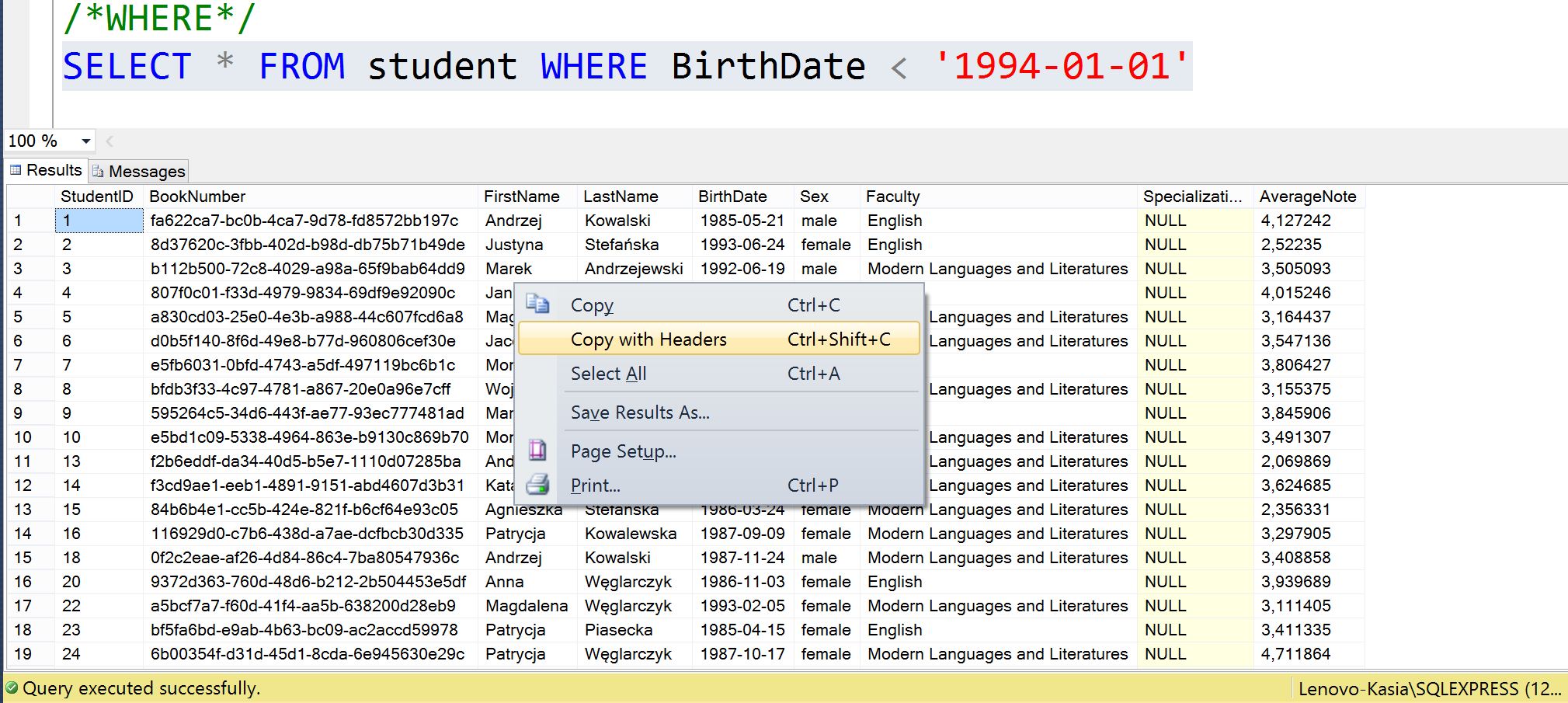1568x703 pixels.
Task: Click the BirthDate column header
Action: (743, 197)
